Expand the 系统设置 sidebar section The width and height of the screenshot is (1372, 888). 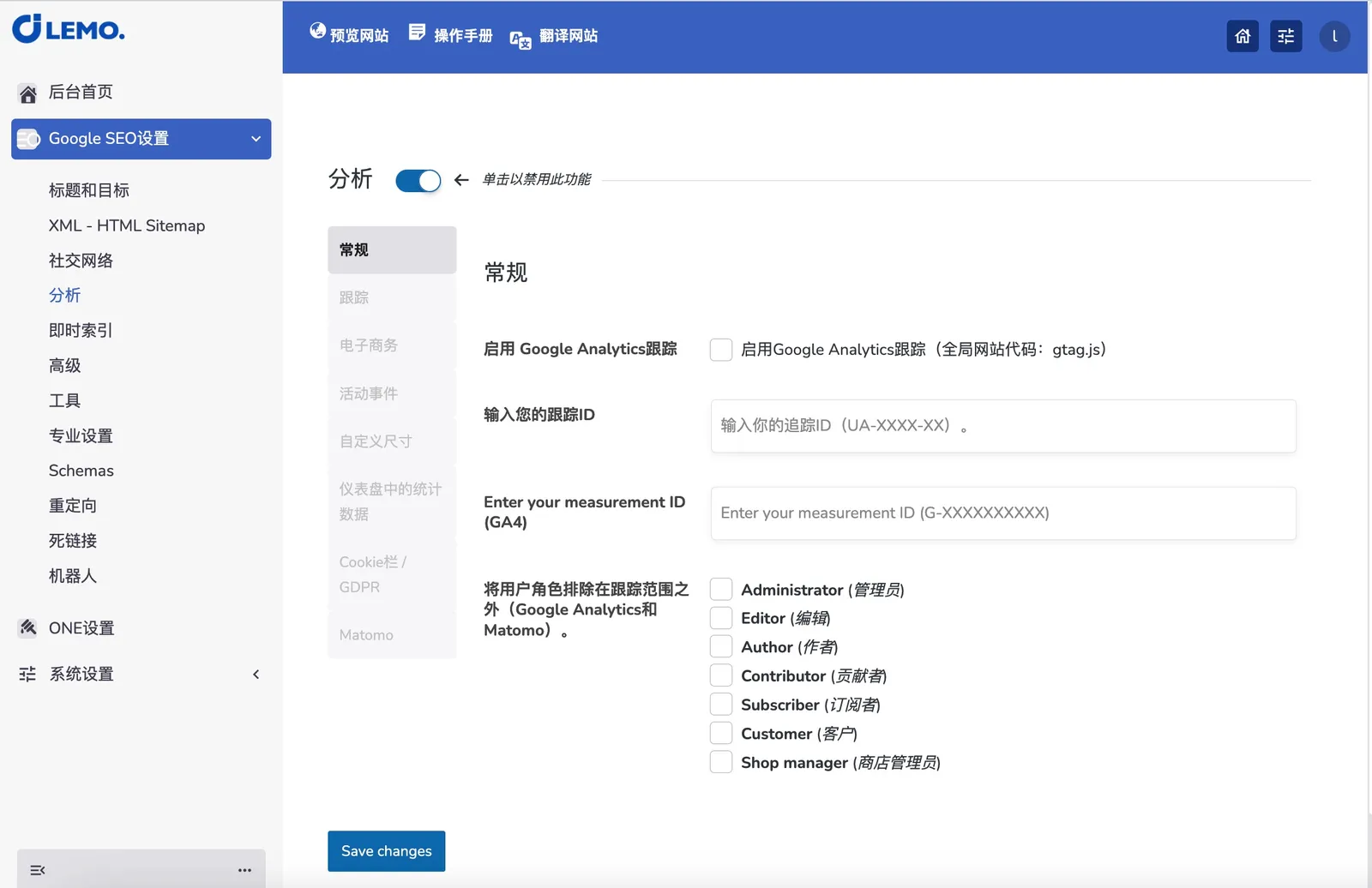[x=256, y=675]
